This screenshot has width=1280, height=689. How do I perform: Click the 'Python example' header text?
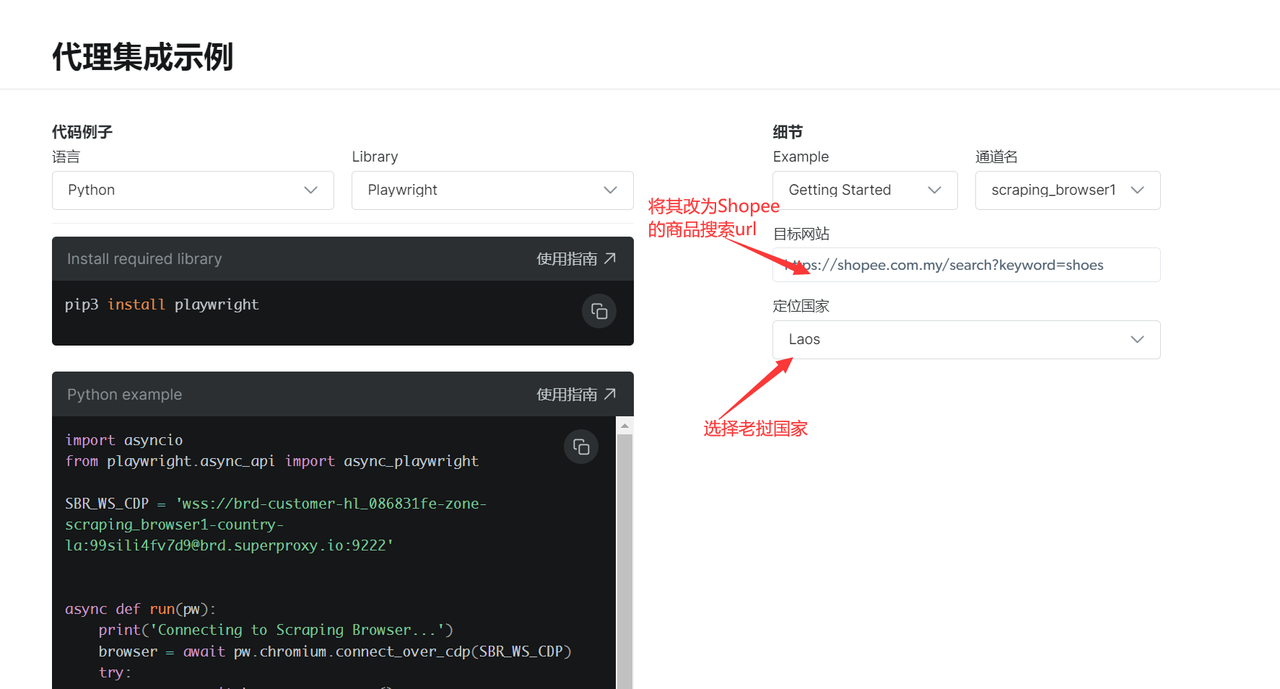(124, 394)
